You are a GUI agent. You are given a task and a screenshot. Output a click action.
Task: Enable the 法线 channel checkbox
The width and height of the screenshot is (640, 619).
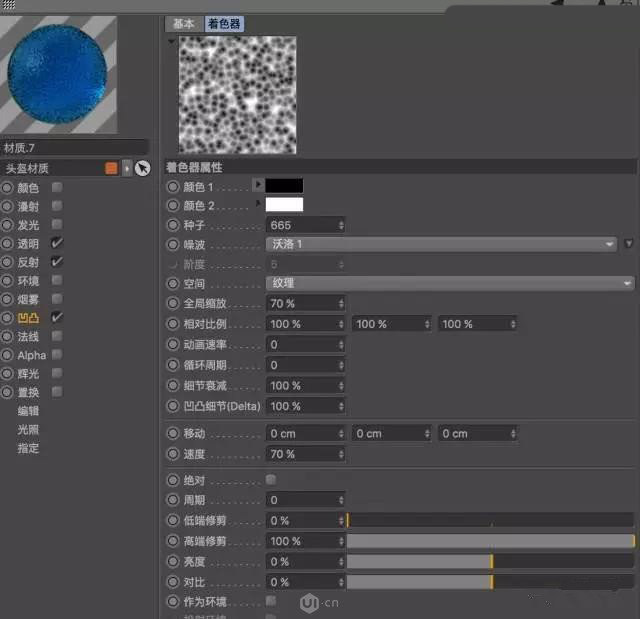pyautogui.click(x=57, y=336)
